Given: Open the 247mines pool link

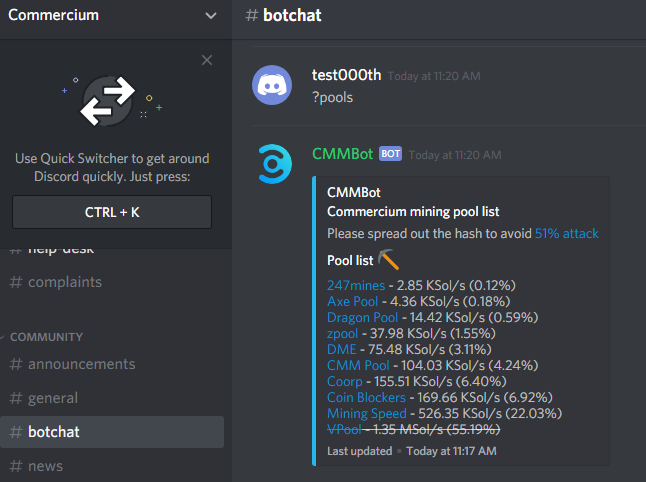Looking at the screenshot, I should point(356,285).
